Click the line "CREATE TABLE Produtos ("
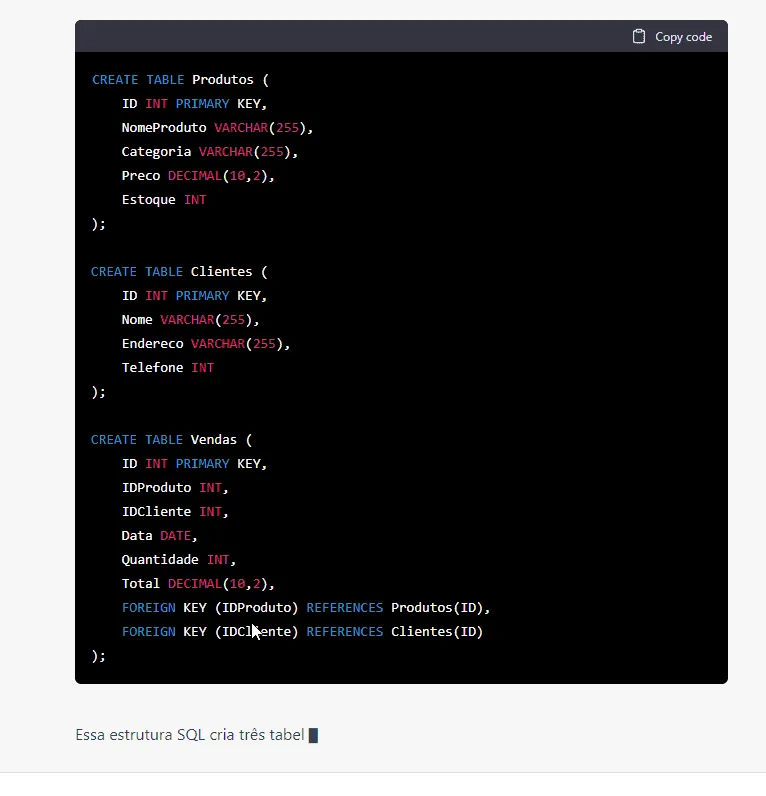The width and height of the screenshot is (766, 796). (180, 80)
